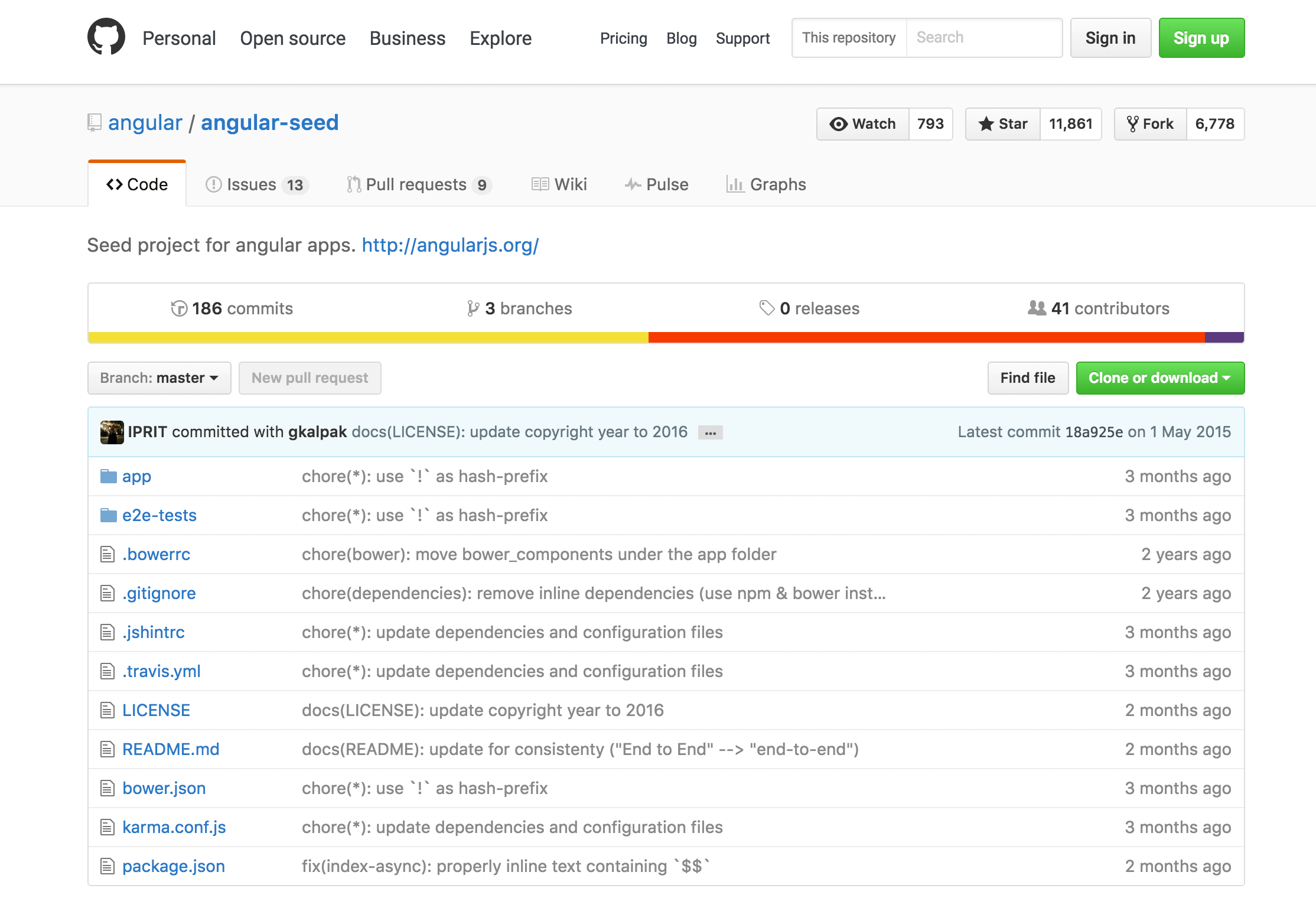The width and height of the screenshot is (1316, 898).
Task: Click the file icon next to .travis.yml
Action: [108, 671]
